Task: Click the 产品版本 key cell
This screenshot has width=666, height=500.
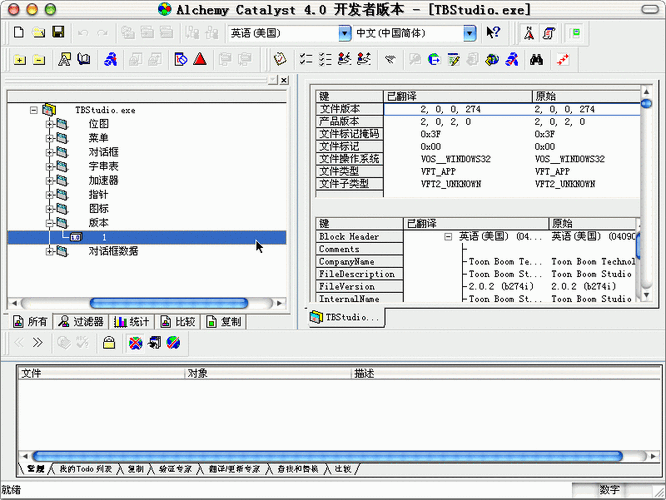Action: point(349,121)
